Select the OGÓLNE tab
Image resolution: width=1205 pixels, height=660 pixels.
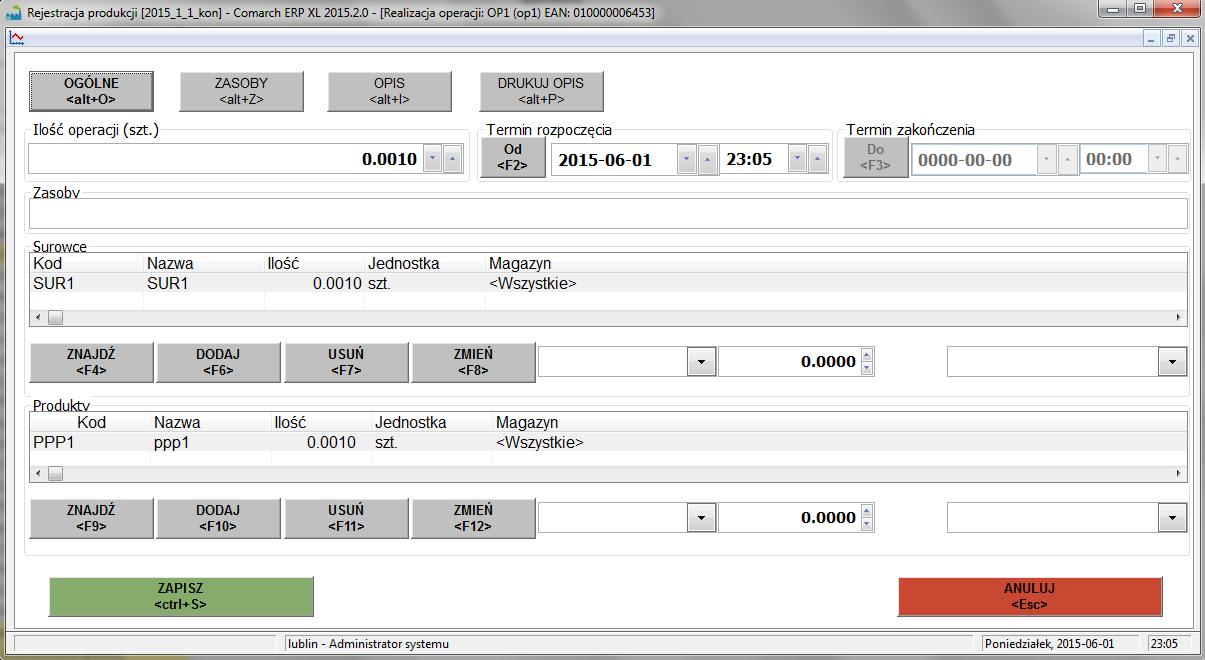(91, 91)
